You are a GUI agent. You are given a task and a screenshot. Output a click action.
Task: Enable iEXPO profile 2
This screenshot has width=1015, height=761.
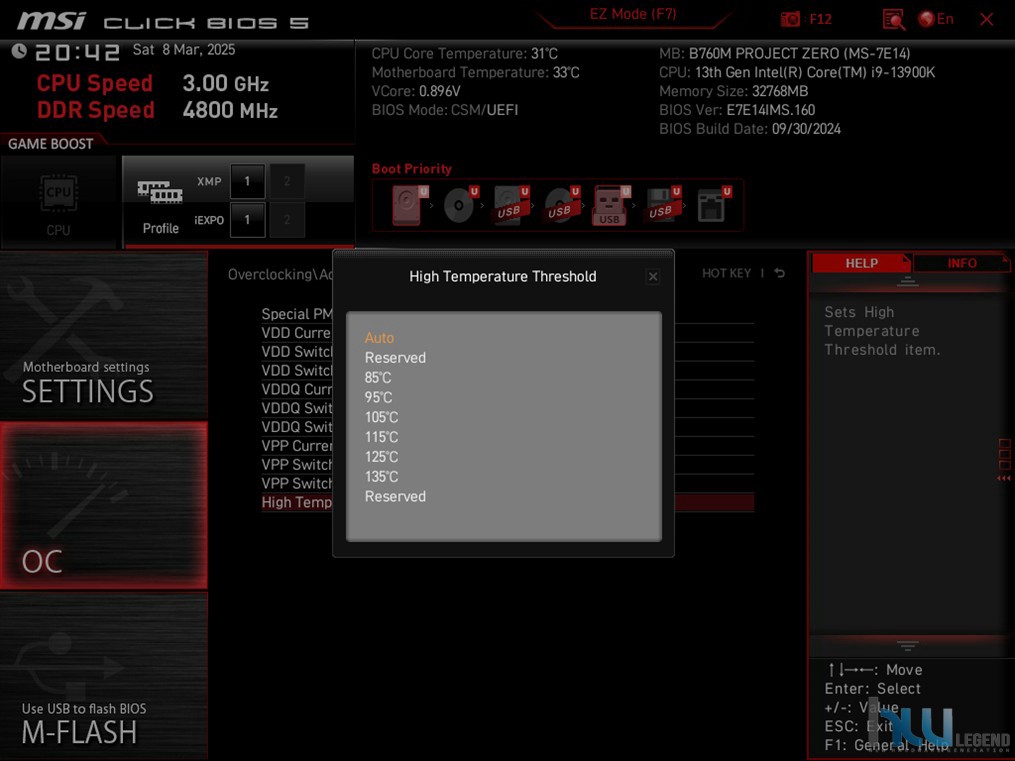click(287, 220)
